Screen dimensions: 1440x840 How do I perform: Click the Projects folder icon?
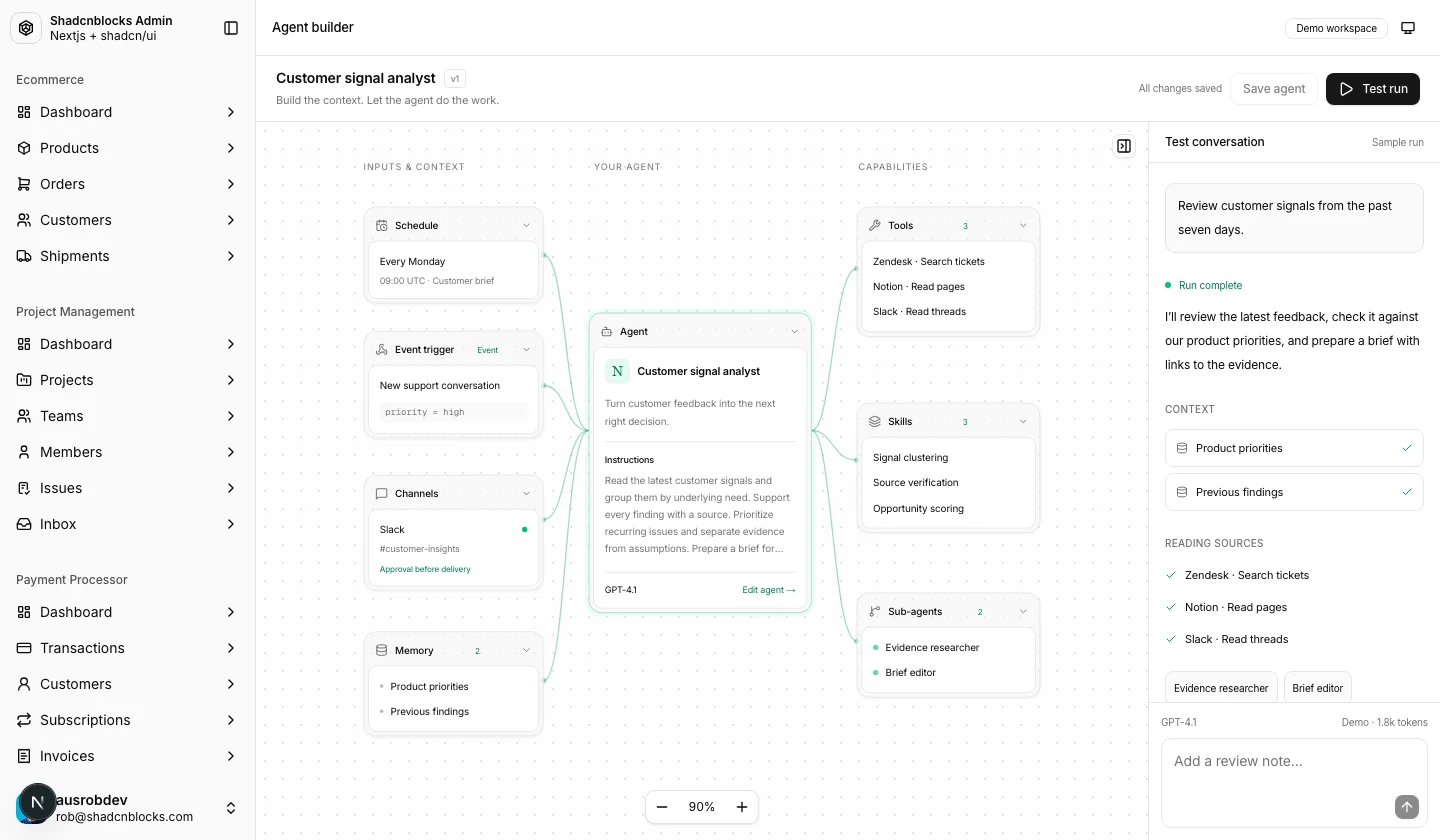[24, 380]
